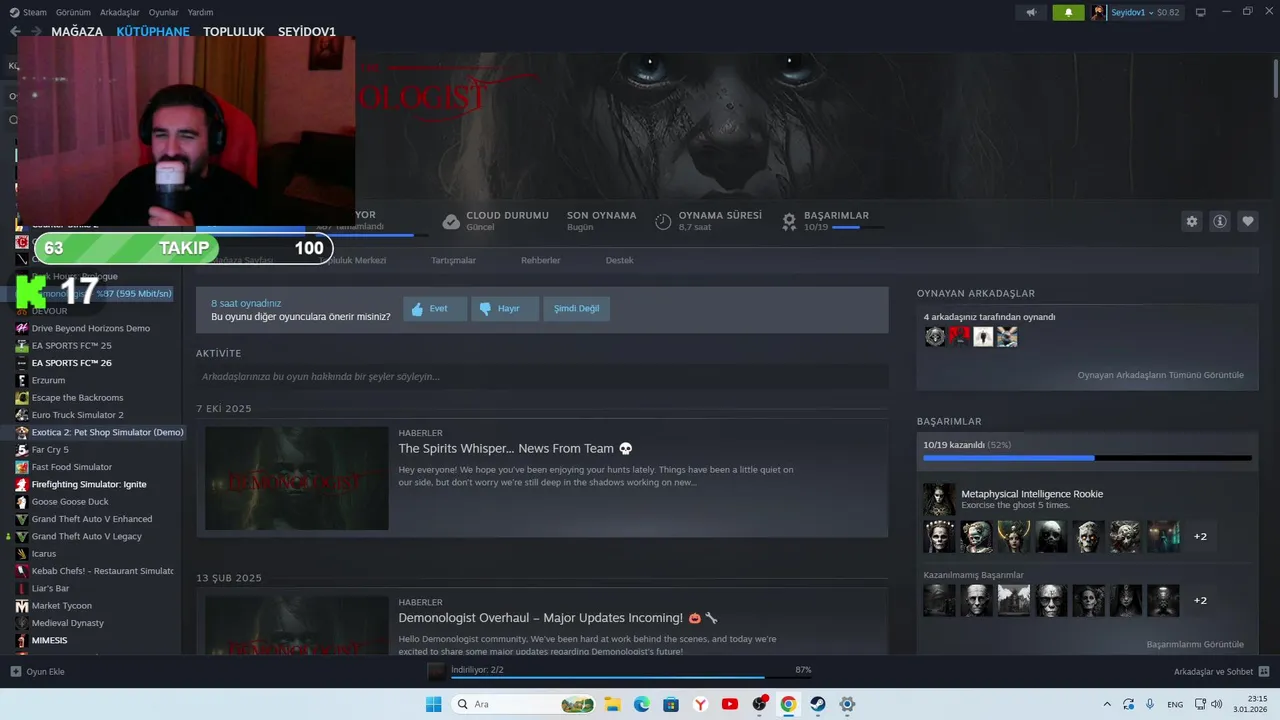Select Medieval Dynasty in game list

(x=67, y=623)
